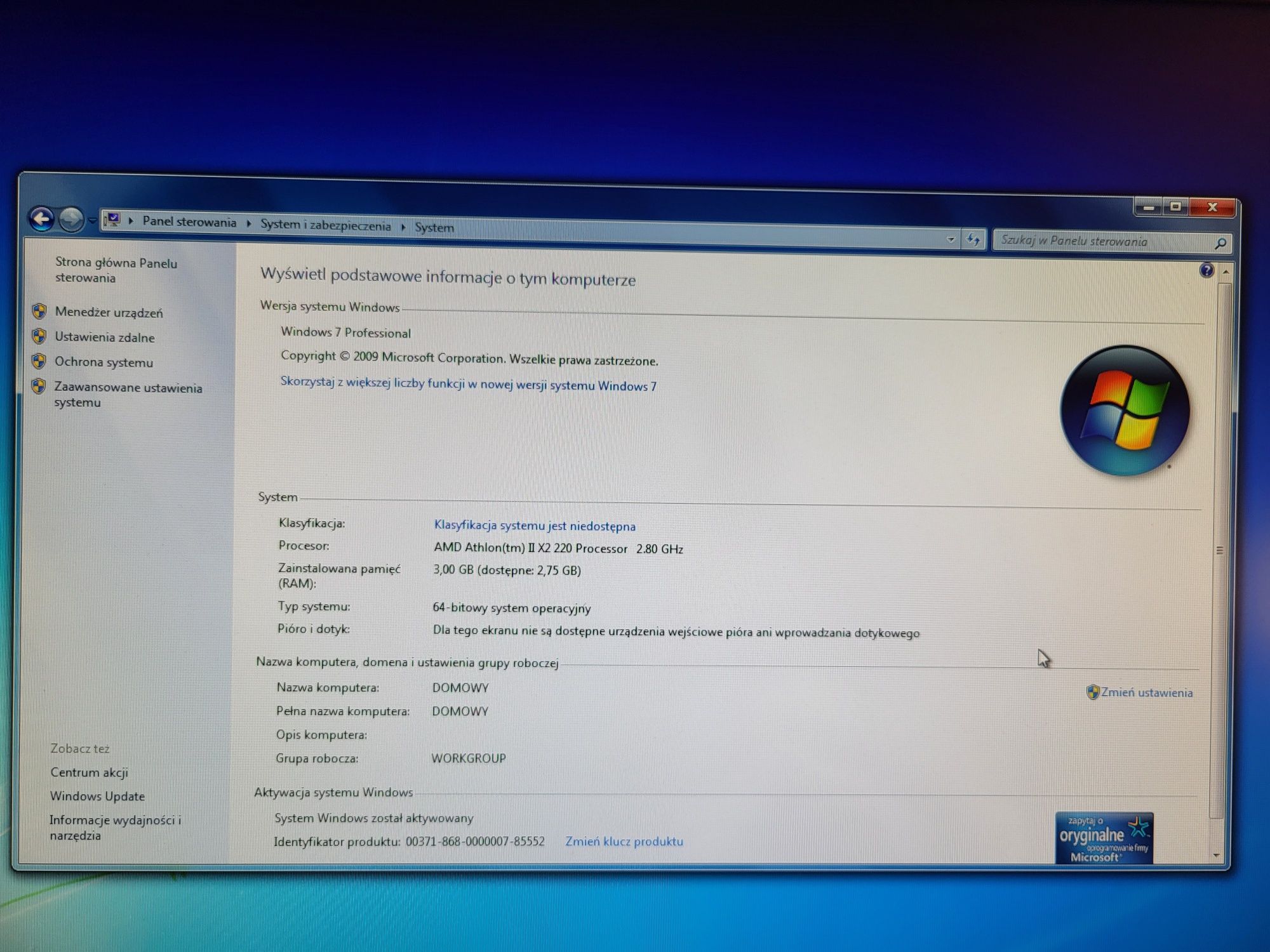Open recent pages dropdown next to Forward button
This screenshot has width=1270, height=952.
pyautogui.click(x=92, y=220)
